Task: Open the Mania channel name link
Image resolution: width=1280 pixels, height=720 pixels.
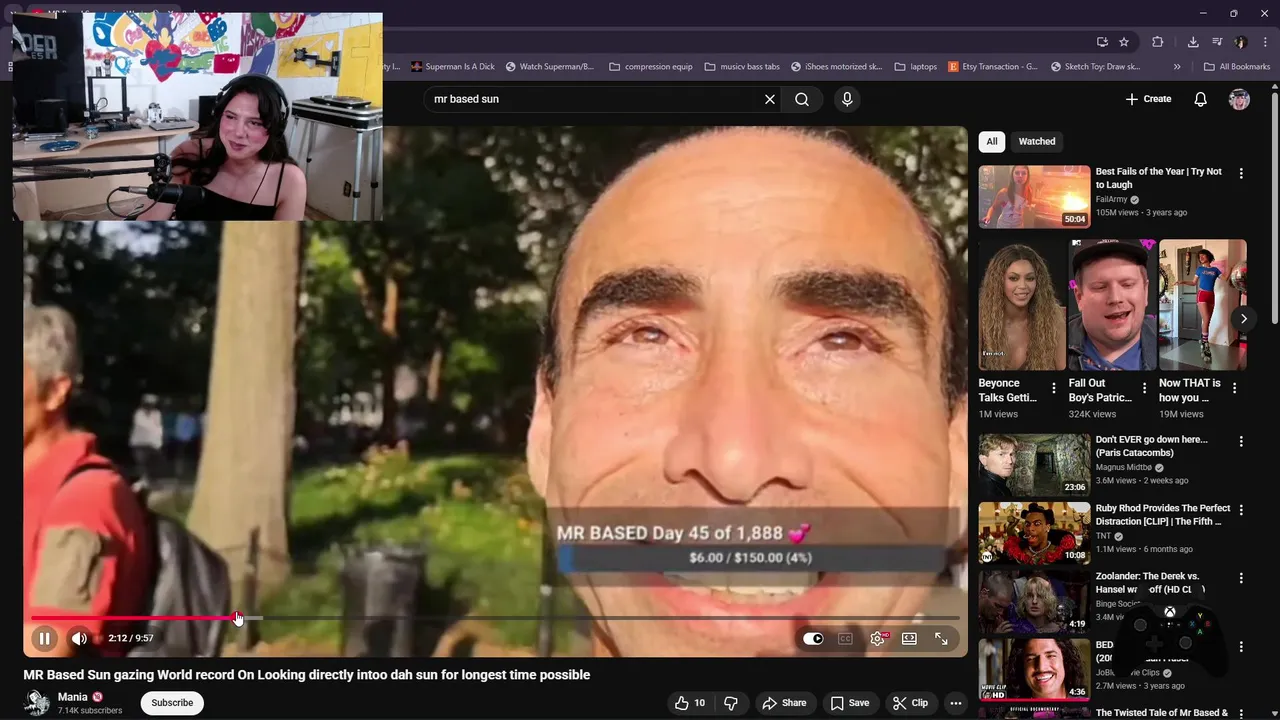Action: pos(72,697)
